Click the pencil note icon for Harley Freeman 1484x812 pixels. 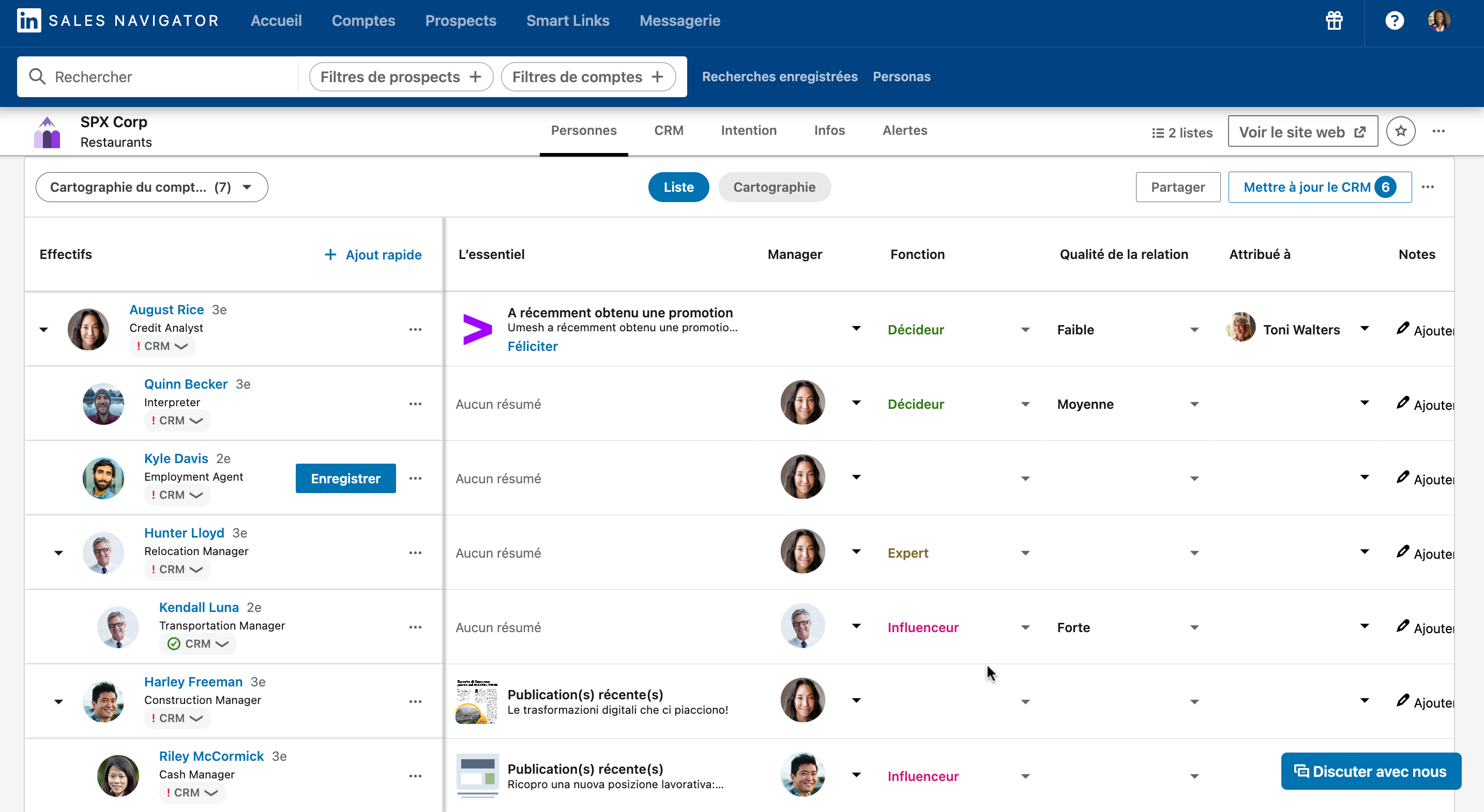coord(1403,700)
